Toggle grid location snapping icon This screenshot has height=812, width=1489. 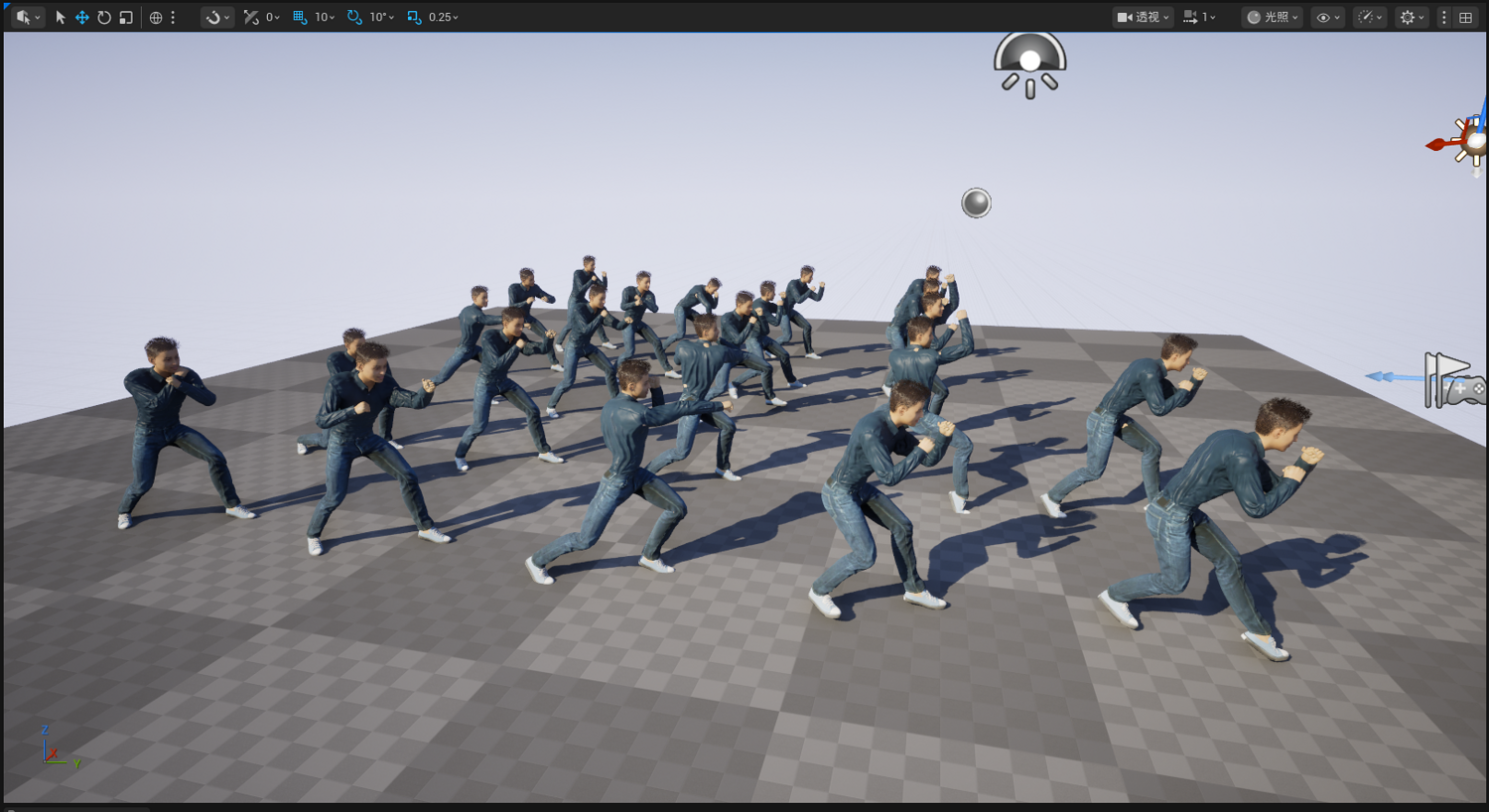[x=300, y=17]
